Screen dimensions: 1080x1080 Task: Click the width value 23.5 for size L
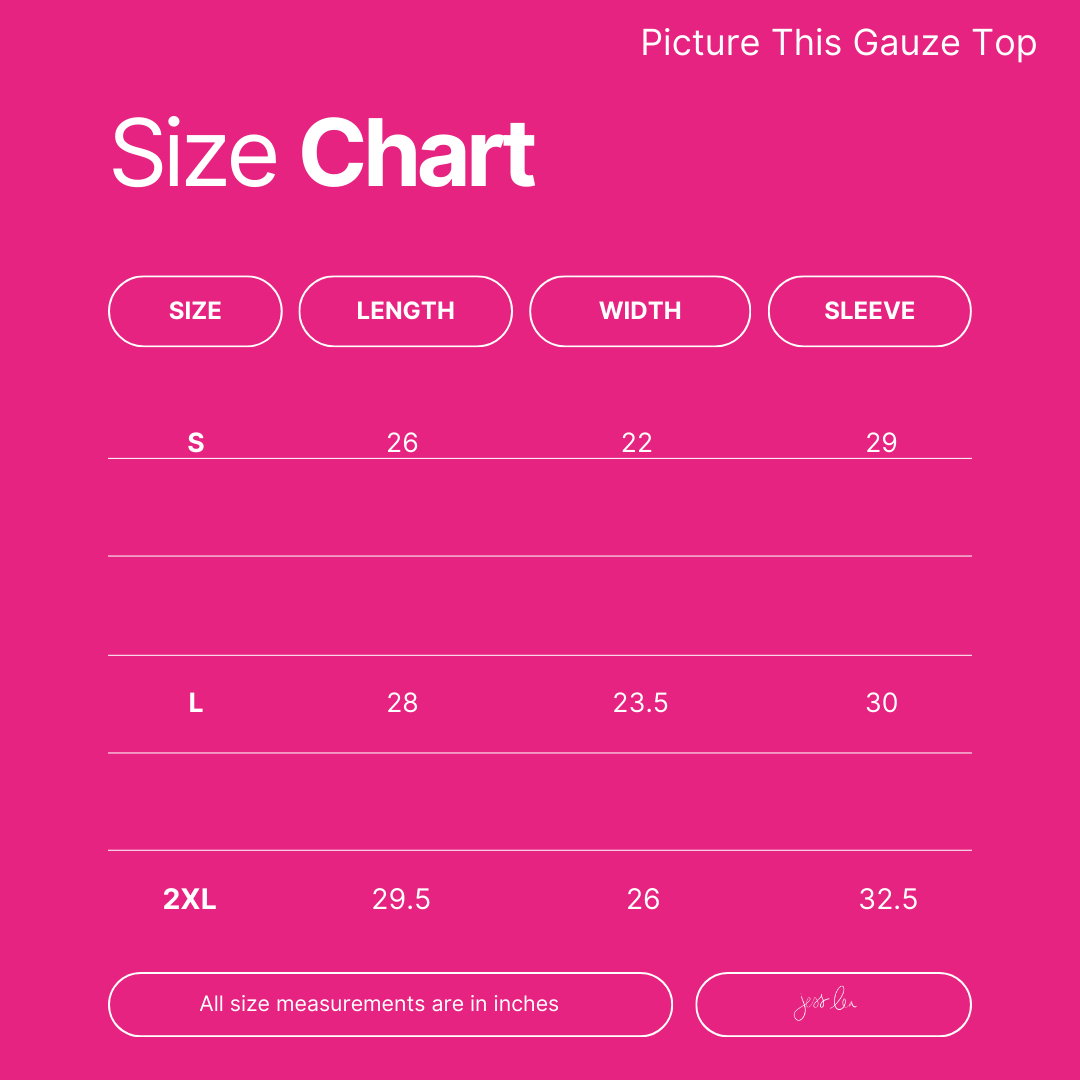pyautogui.click(x=640, y=703)
